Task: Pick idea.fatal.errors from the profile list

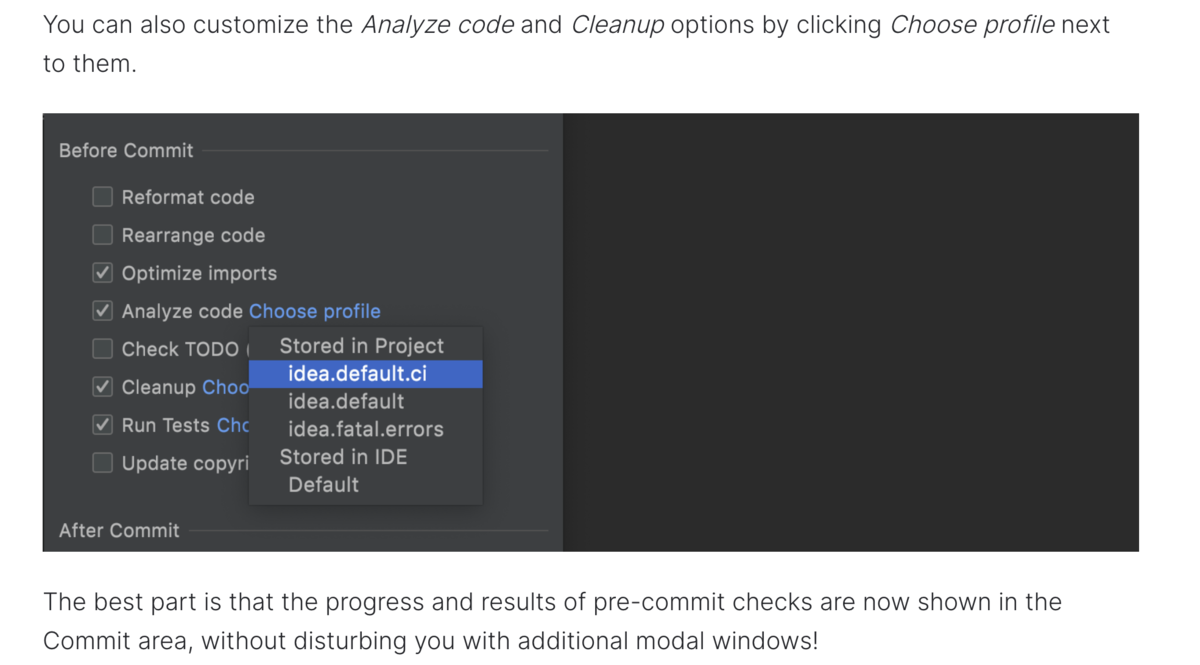Action: [x=365, y=429]
